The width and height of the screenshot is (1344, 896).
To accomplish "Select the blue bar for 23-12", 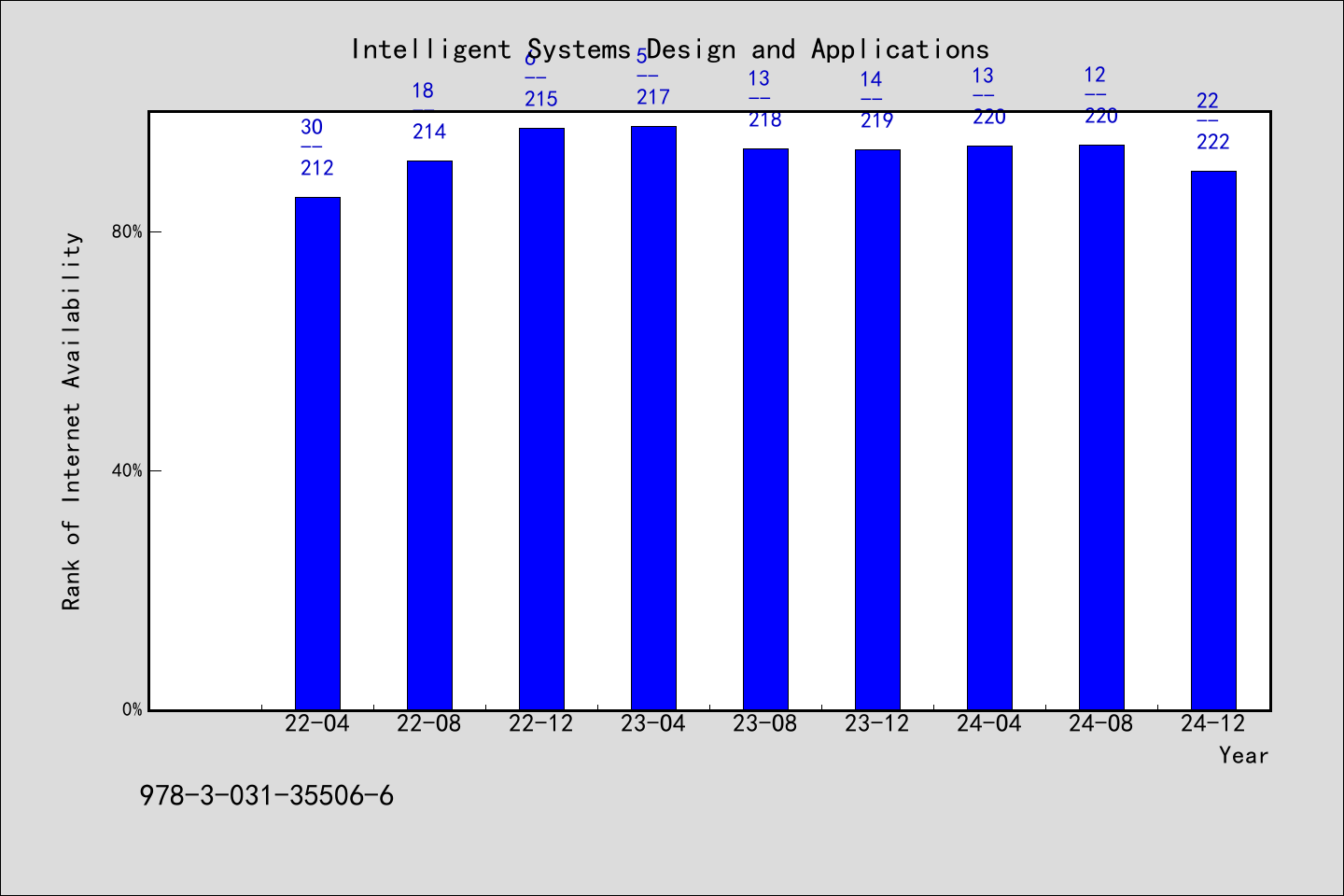I will (x=877, y=429).
